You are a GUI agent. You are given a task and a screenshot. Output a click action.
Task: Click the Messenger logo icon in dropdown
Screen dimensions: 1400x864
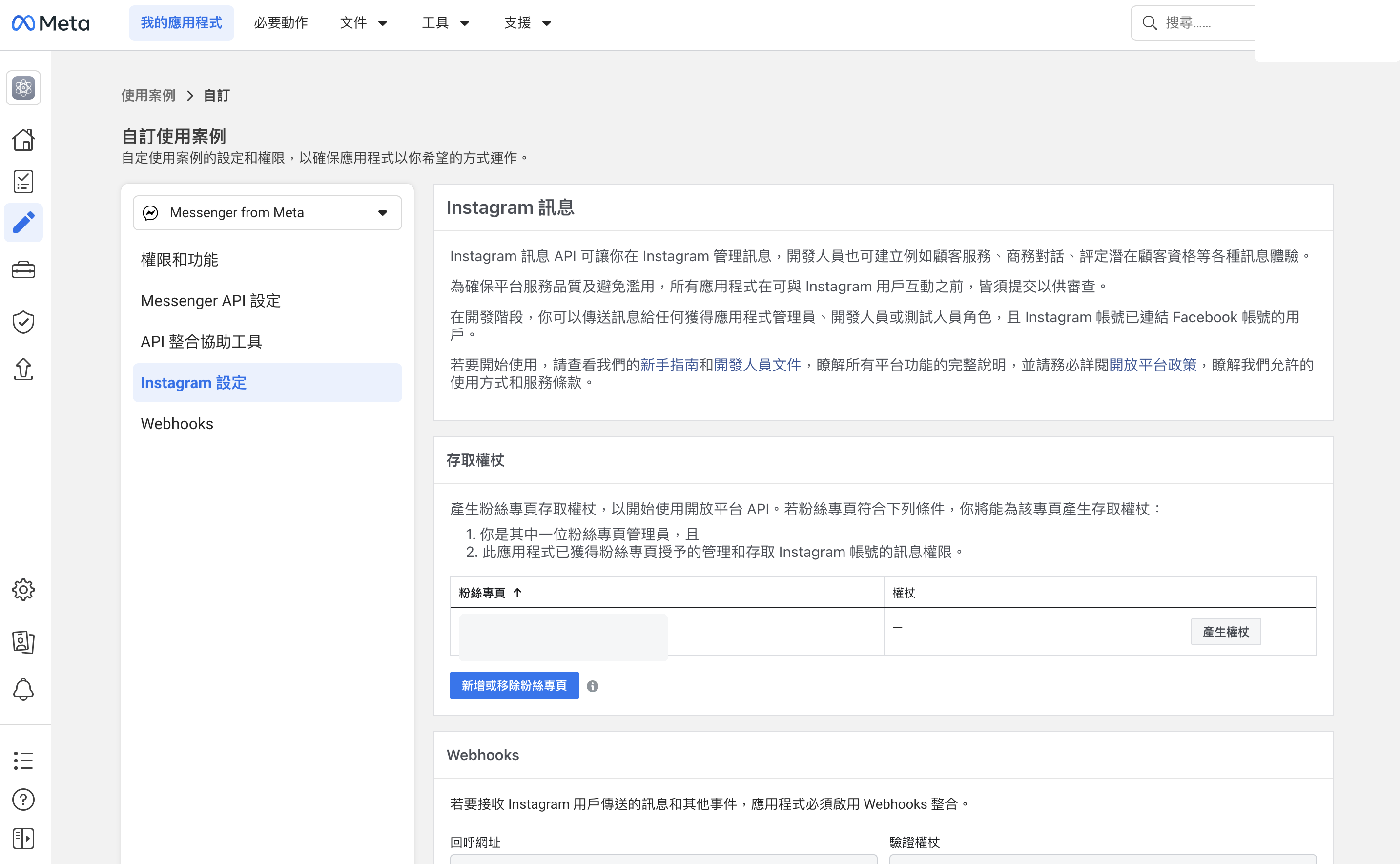click(x=150, y=212)
